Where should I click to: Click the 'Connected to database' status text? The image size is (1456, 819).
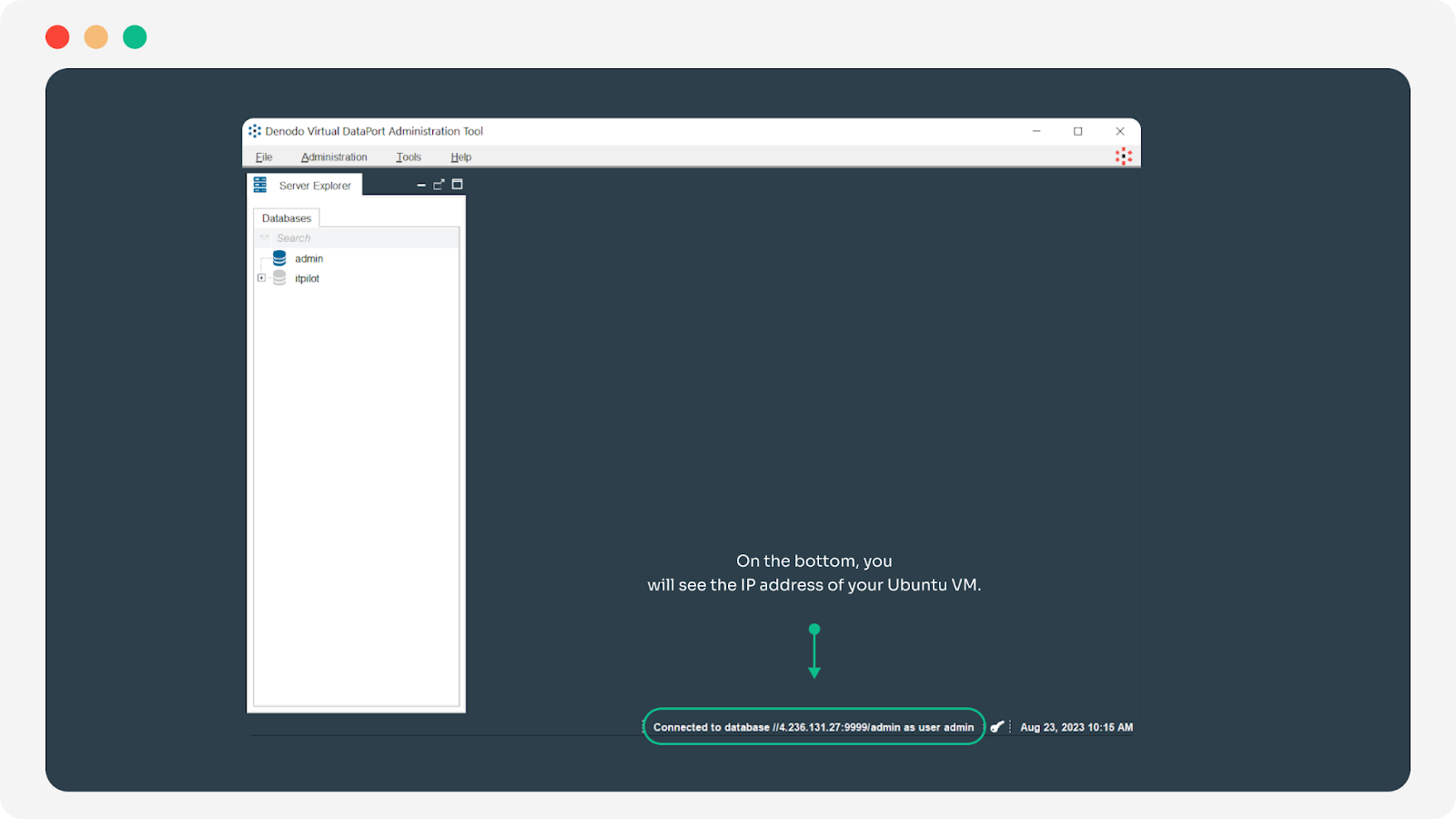coord(814,727)
